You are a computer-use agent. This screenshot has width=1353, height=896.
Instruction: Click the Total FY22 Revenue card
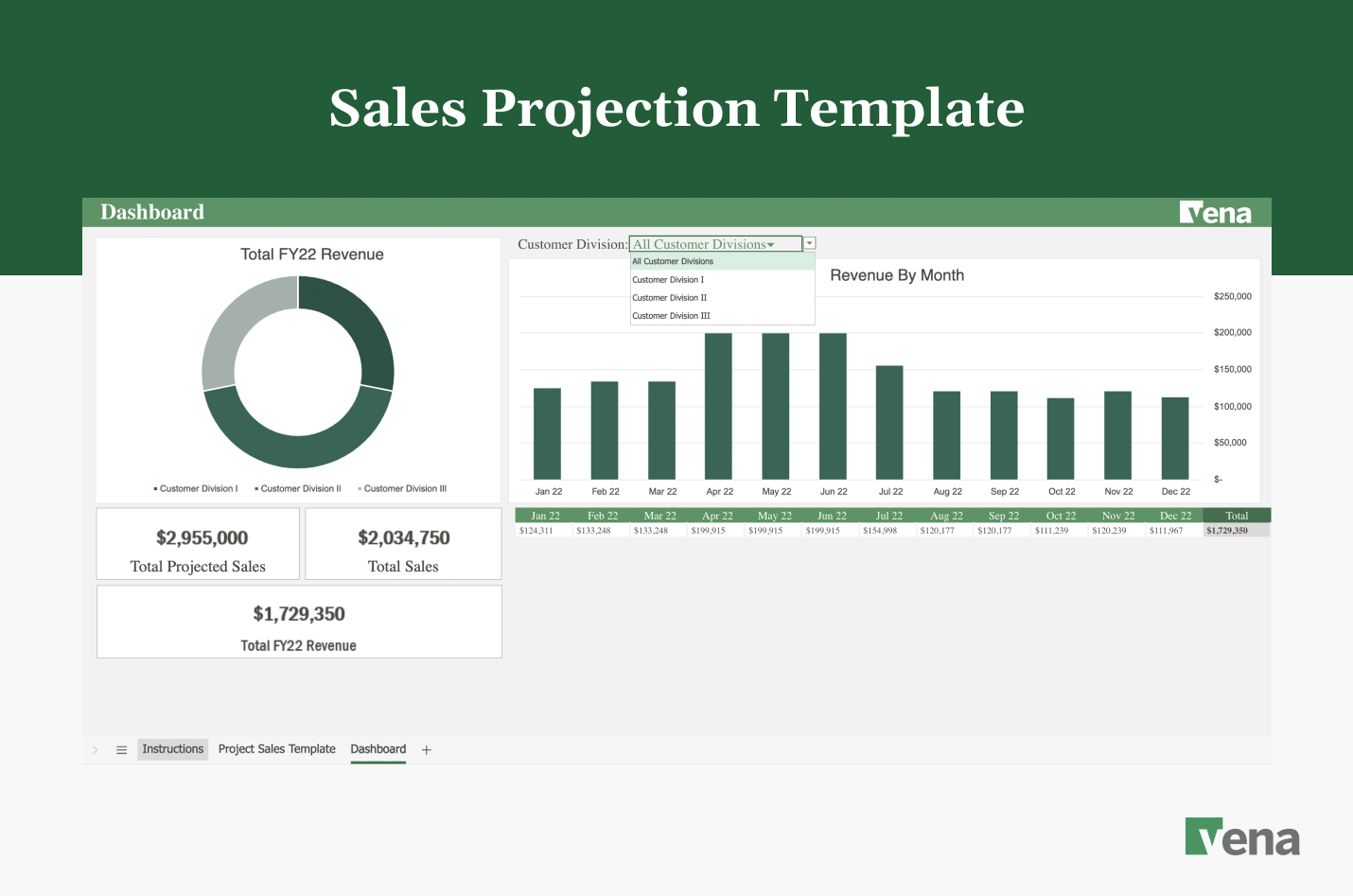pos(299,622)
